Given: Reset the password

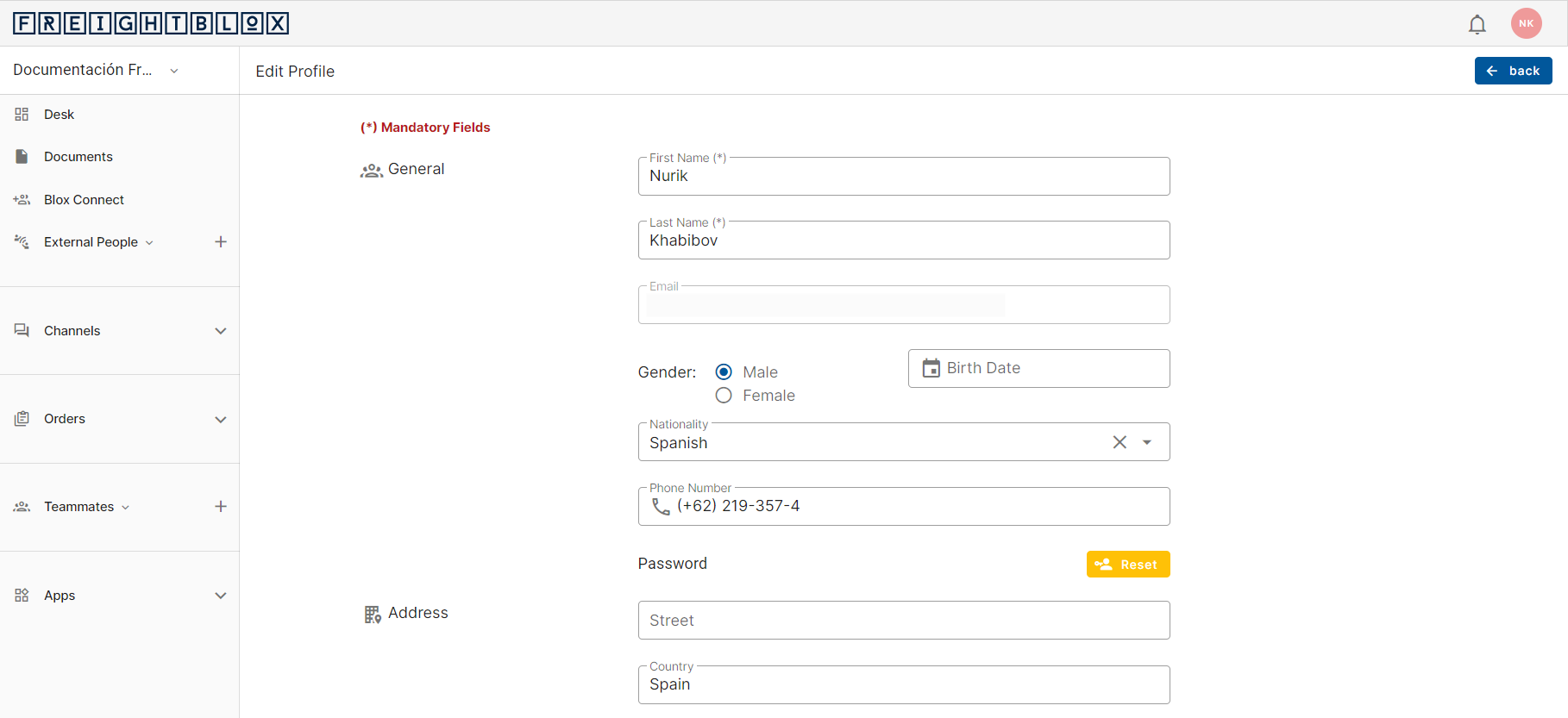Looking at the screenshot, I should click(x=1127, y=565).
